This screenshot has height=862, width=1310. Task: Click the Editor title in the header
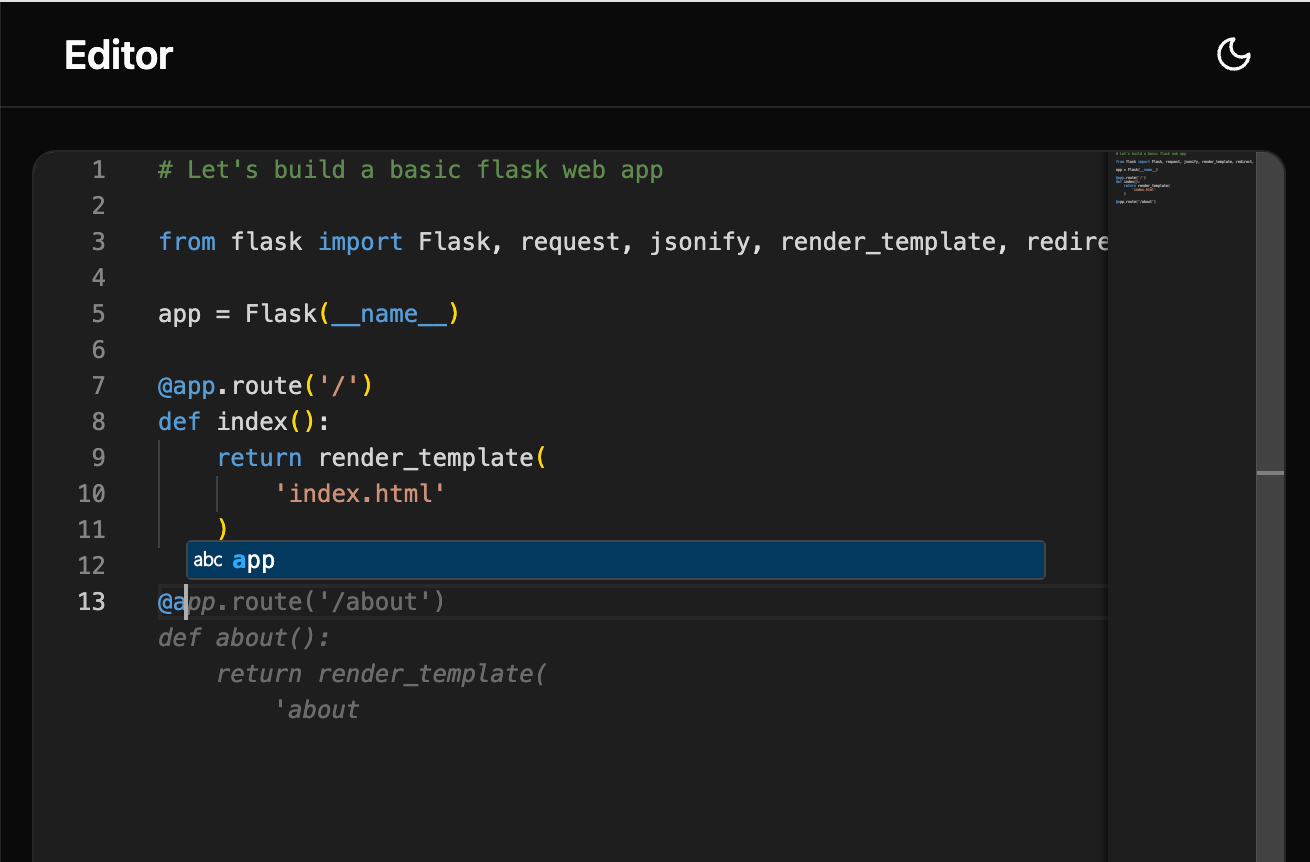coord(118,54)
